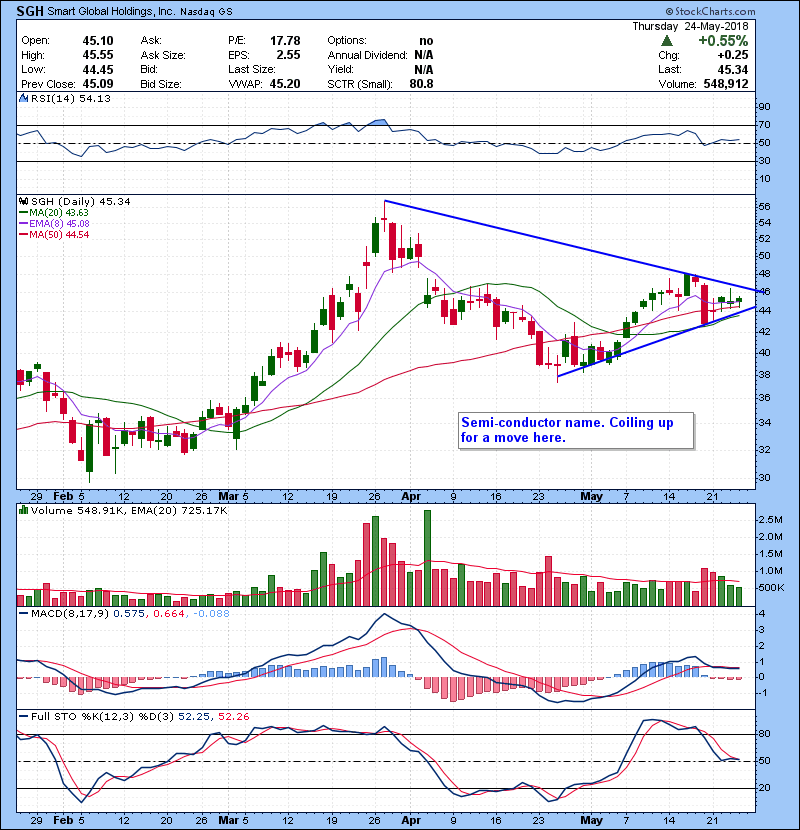Screen dimensions: 800x830
Task: Click the SCTR (Small) value 80.8
Action: click(421, 84)
